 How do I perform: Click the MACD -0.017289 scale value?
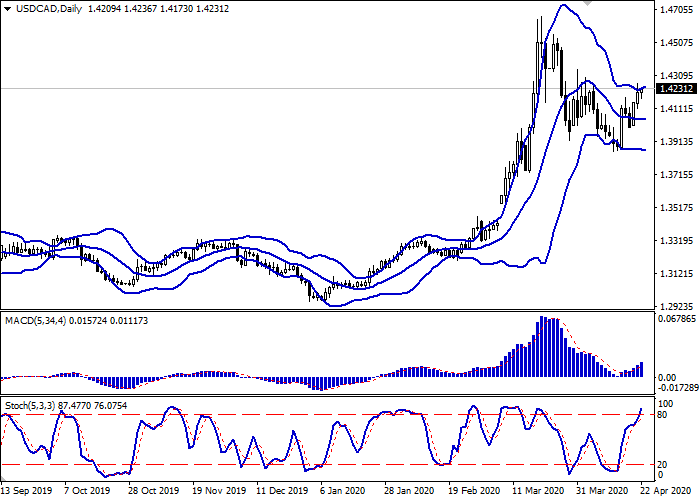677,387
